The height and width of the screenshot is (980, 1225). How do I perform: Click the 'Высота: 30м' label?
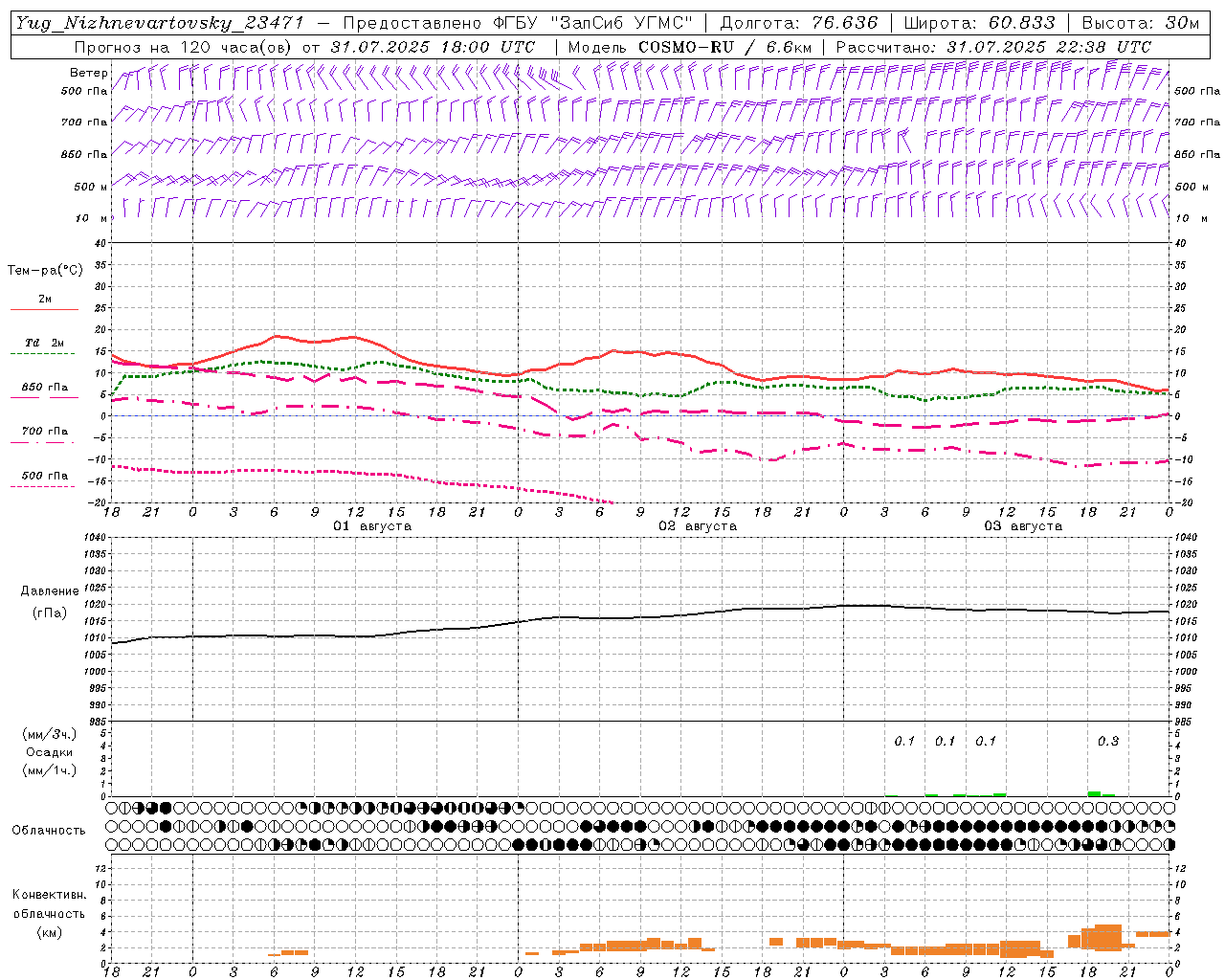pyautogui.click(x=1141, y=23)
